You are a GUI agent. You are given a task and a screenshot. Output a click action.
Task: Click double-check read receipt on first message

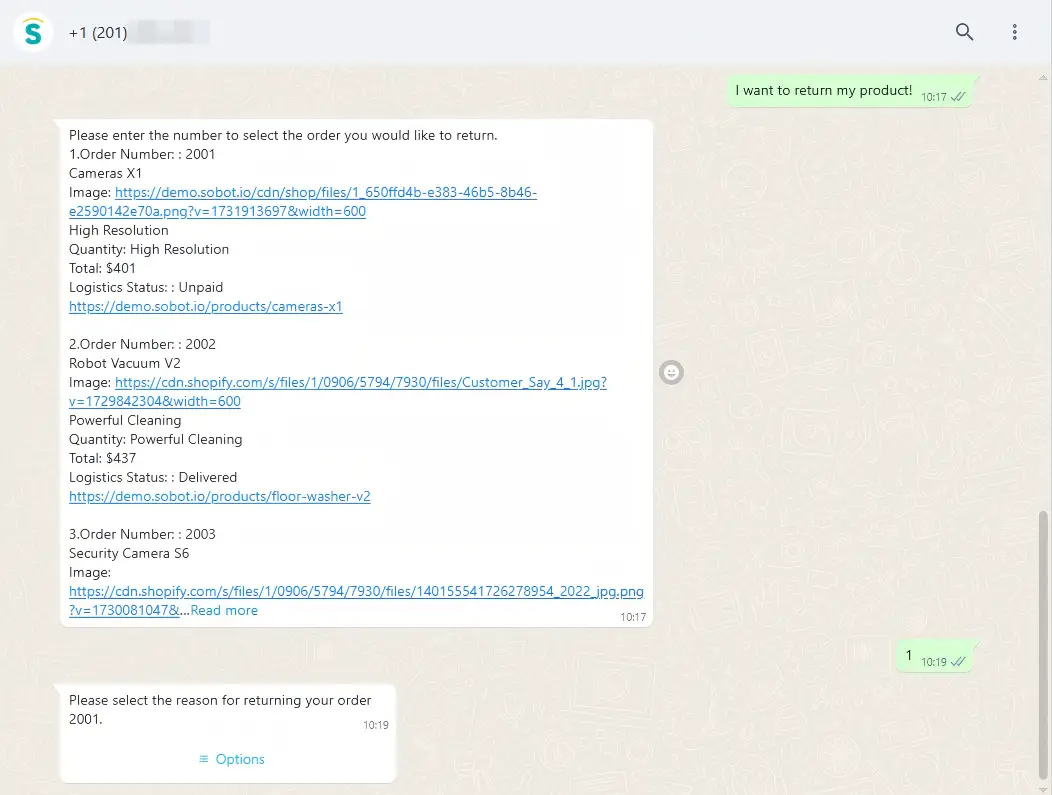958,97
